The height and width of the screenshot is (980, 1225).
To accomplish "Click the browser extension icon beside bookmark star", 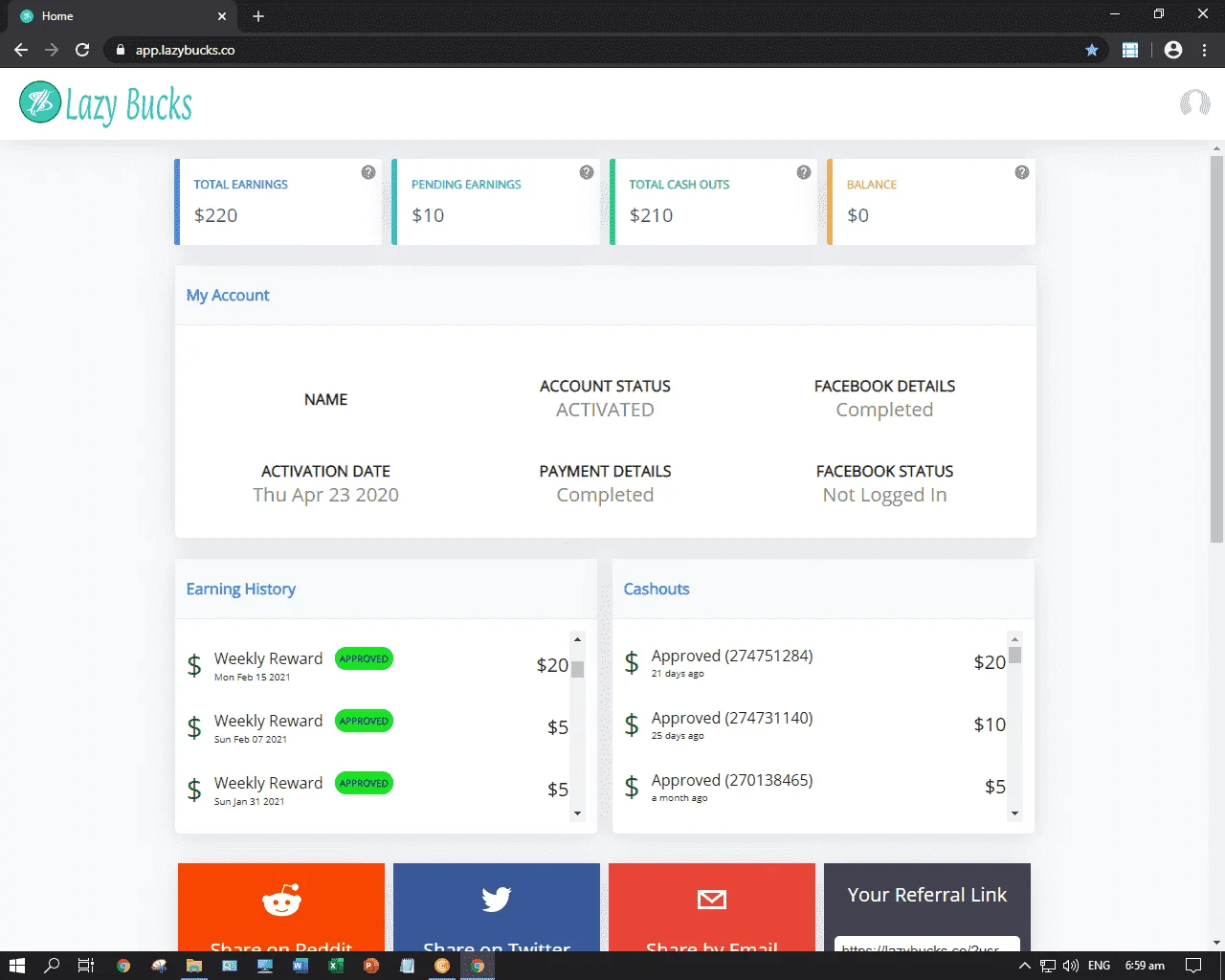I will point(1130,50).
